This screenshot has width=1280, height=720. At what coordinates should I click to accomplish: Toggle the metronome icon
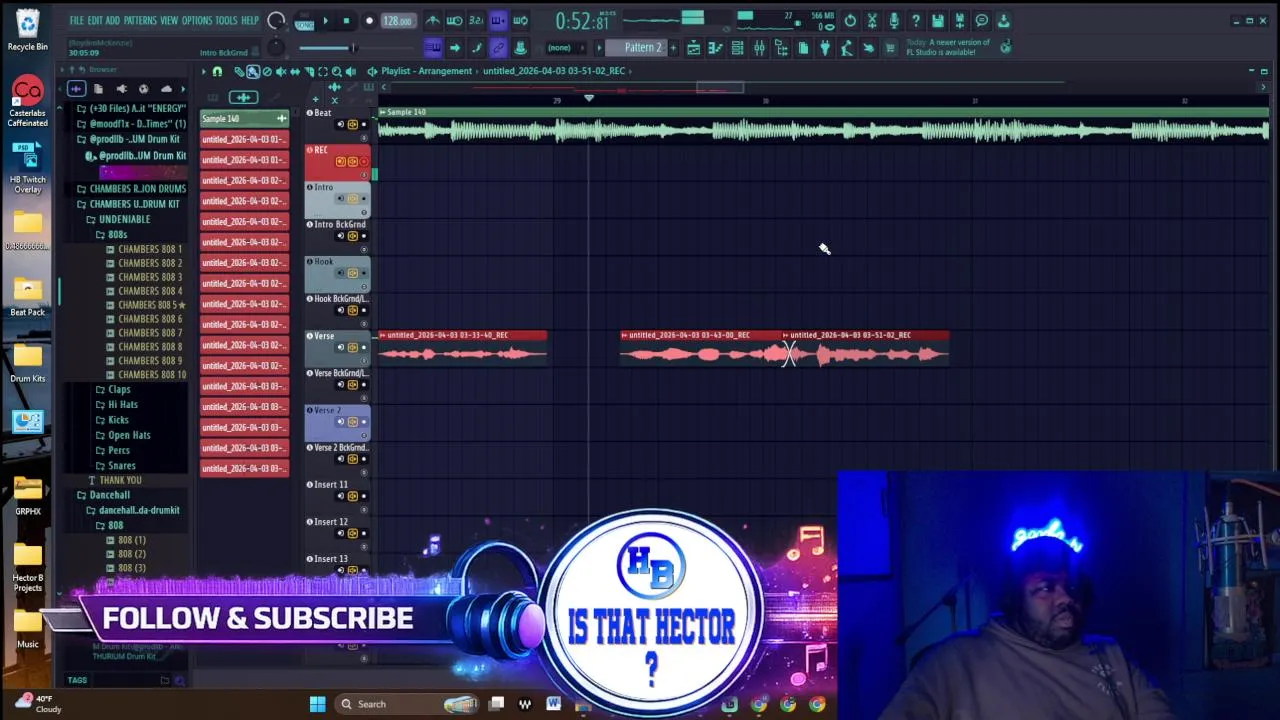(432, 20)
